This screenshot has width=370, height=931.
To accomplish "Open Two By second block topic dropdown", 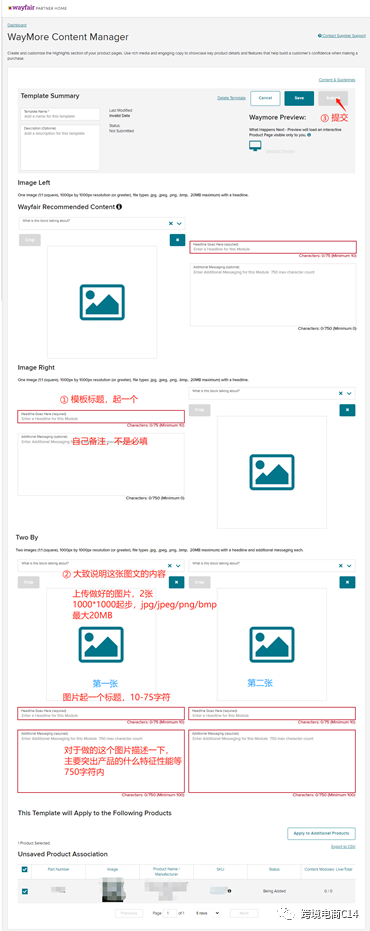I will (x=273, y=566).
